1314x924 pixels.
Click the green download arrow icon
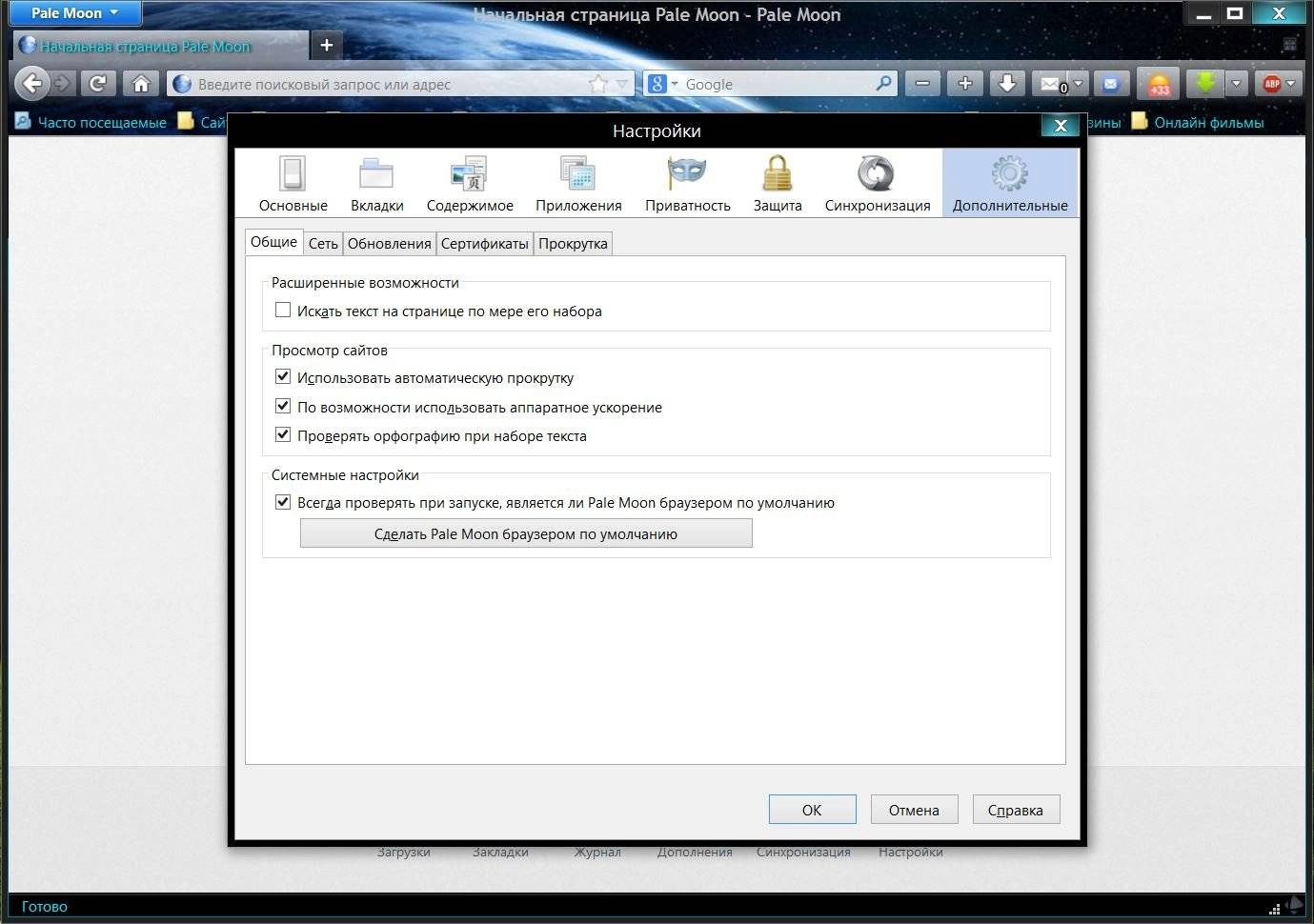pyautogui.click(x=1205, y=84)
